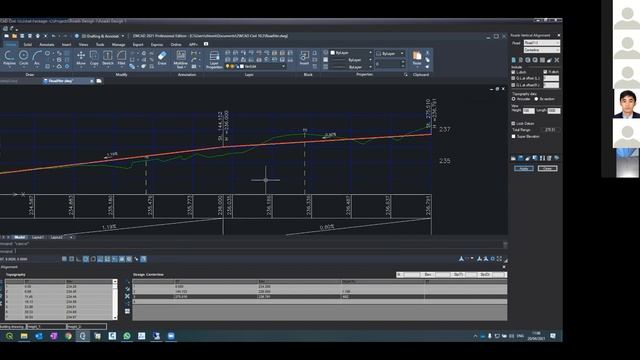Screen dimensions: 640x360
Task: Activate the Stretch tool
Action: pos(108,58)
